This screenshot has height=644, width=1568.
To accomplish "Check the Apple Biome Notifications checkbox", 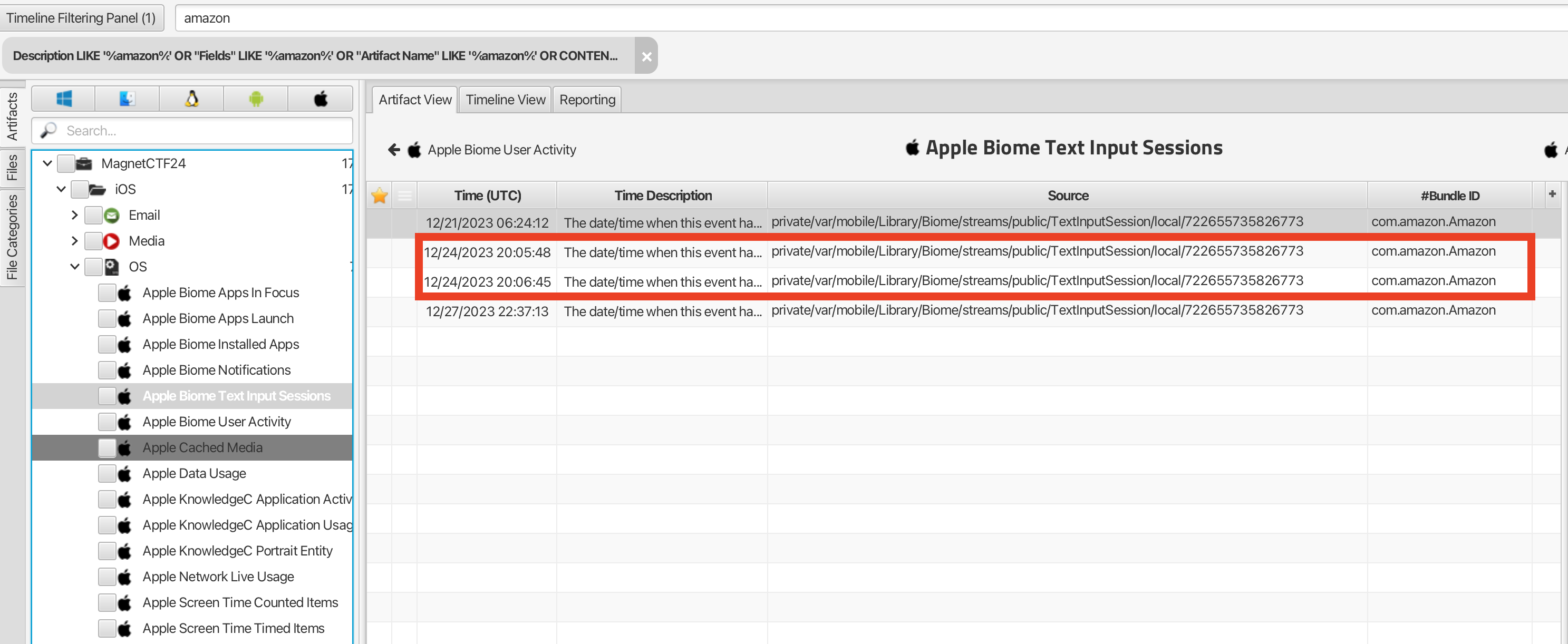I will tap(107, 370).
